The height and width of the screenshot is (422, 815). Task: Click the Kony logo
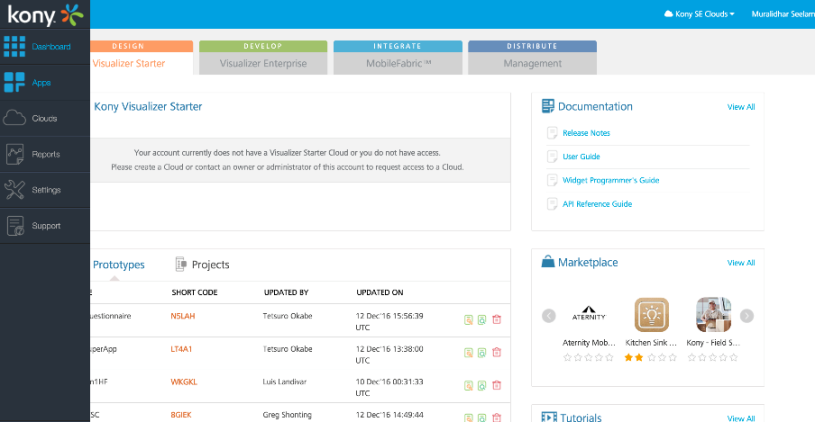[45, 15]
